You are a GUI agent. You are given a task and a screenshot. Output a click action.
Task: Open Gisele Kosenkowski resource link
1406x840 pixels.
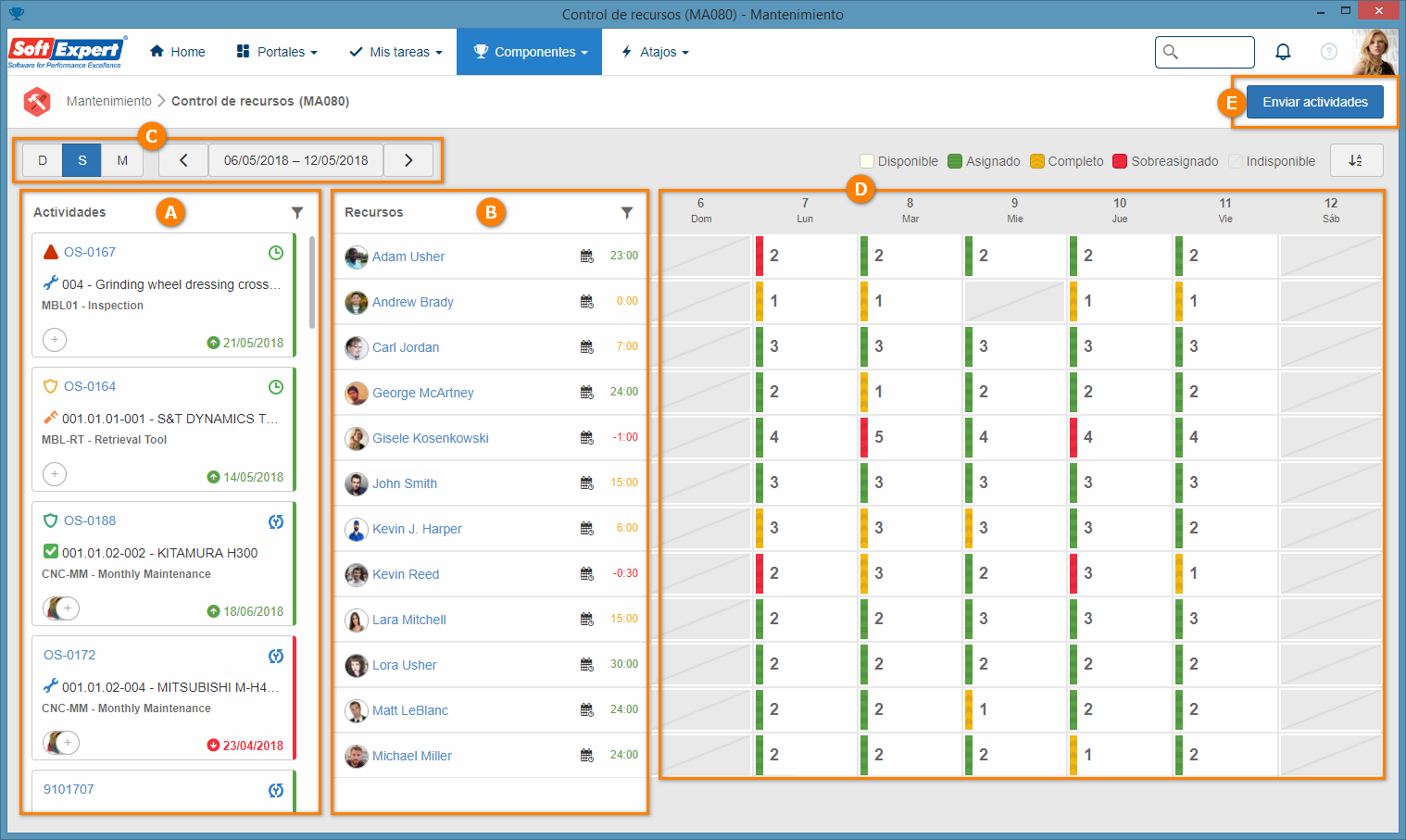(x=431, y=438)
